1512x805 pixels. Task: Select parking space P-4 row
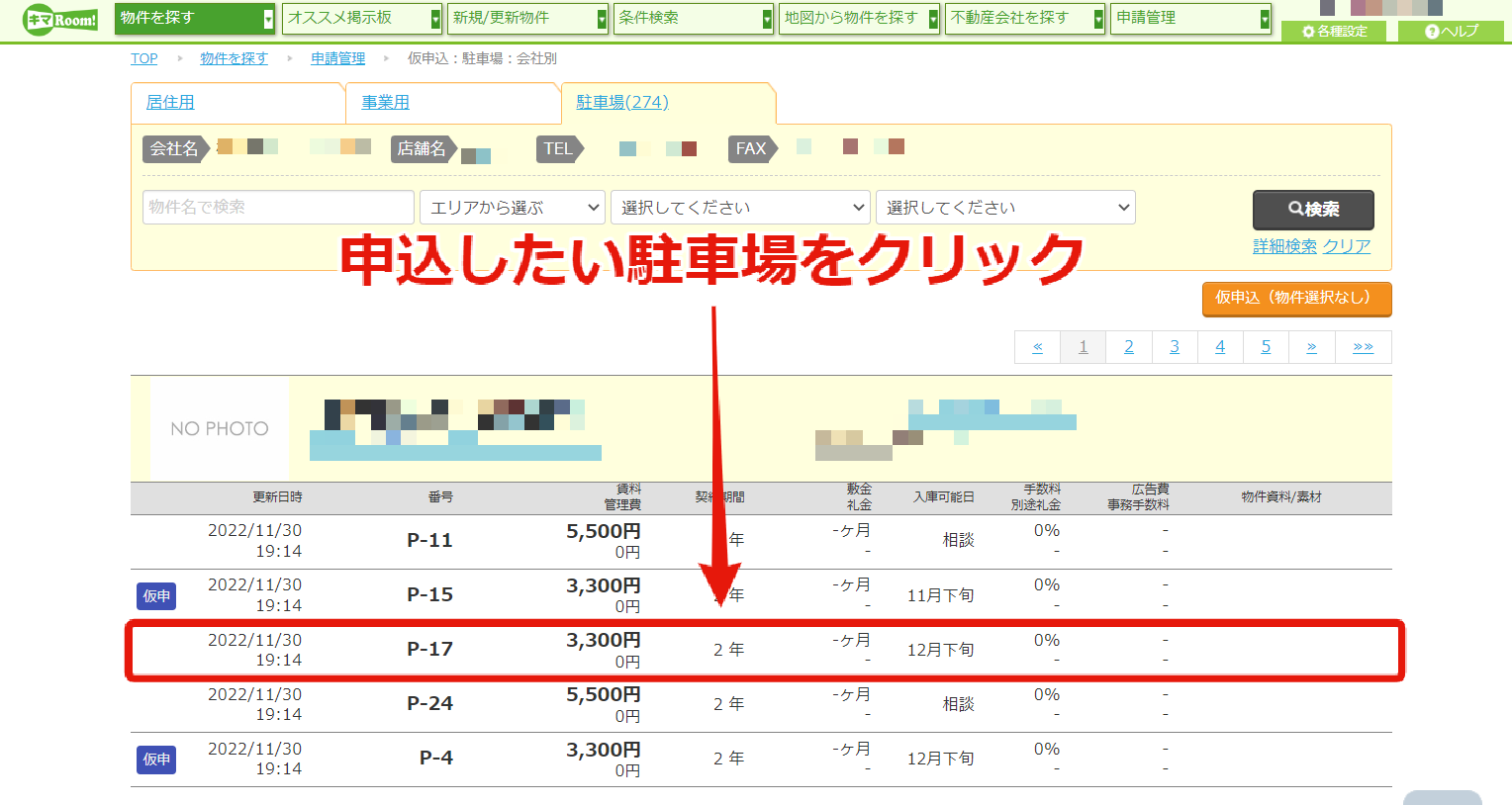coord(761,759)
